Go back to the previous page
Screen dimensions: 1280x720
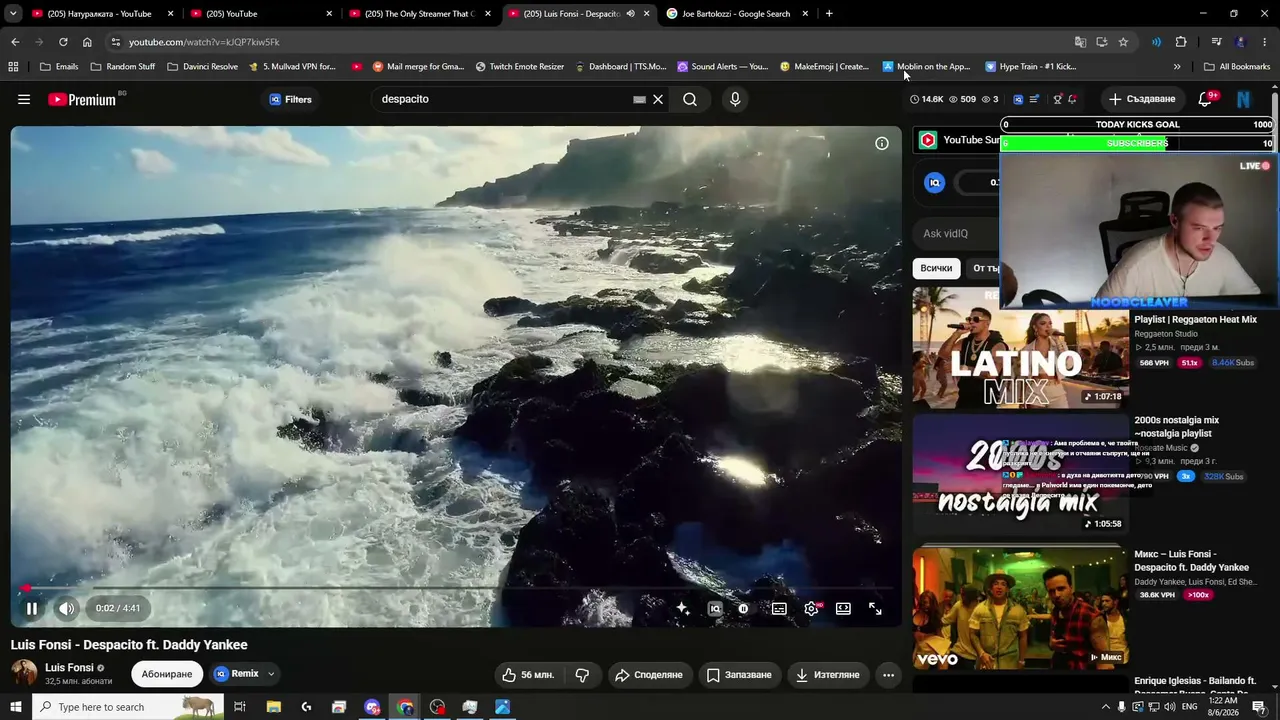[x=15, y=42]
